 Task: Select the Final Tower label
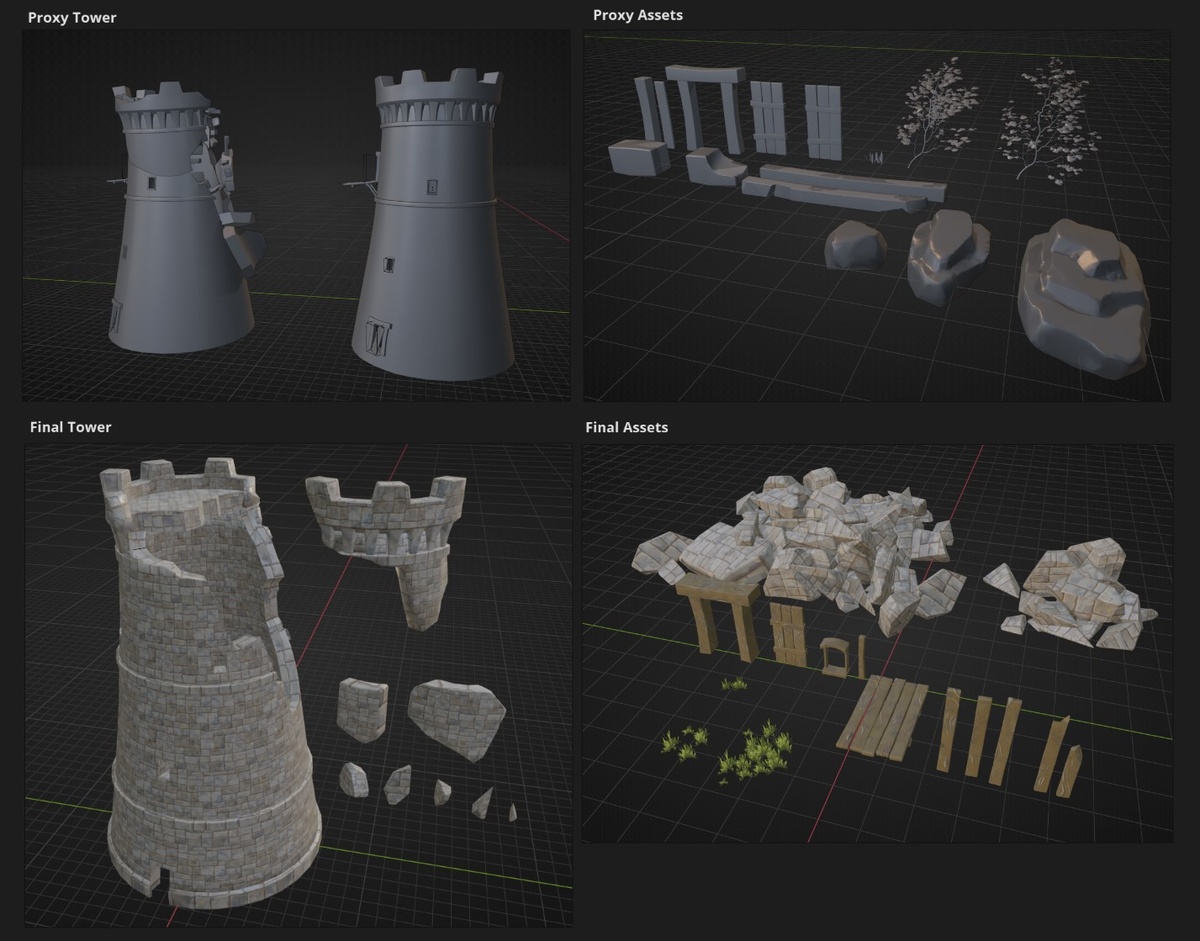[71, 427]
